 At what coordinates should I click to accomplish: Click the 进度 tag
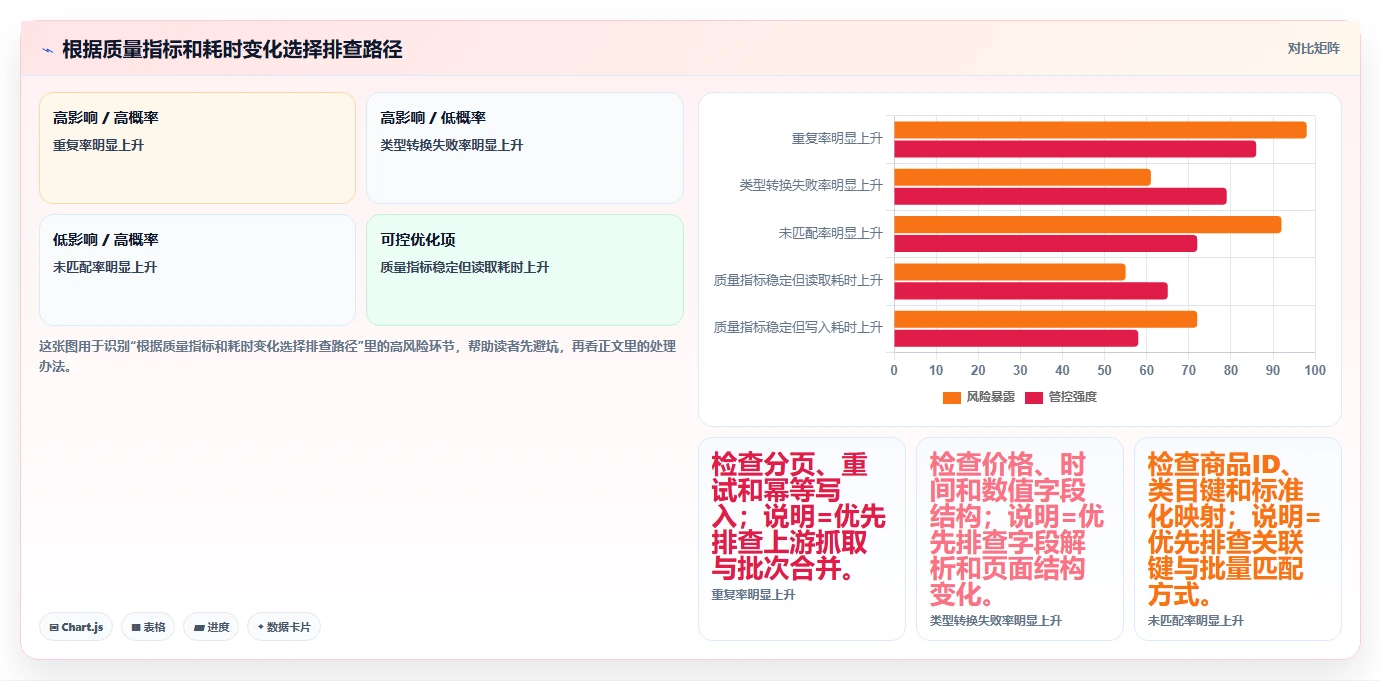pyautogui.click(x=211, y=627)
